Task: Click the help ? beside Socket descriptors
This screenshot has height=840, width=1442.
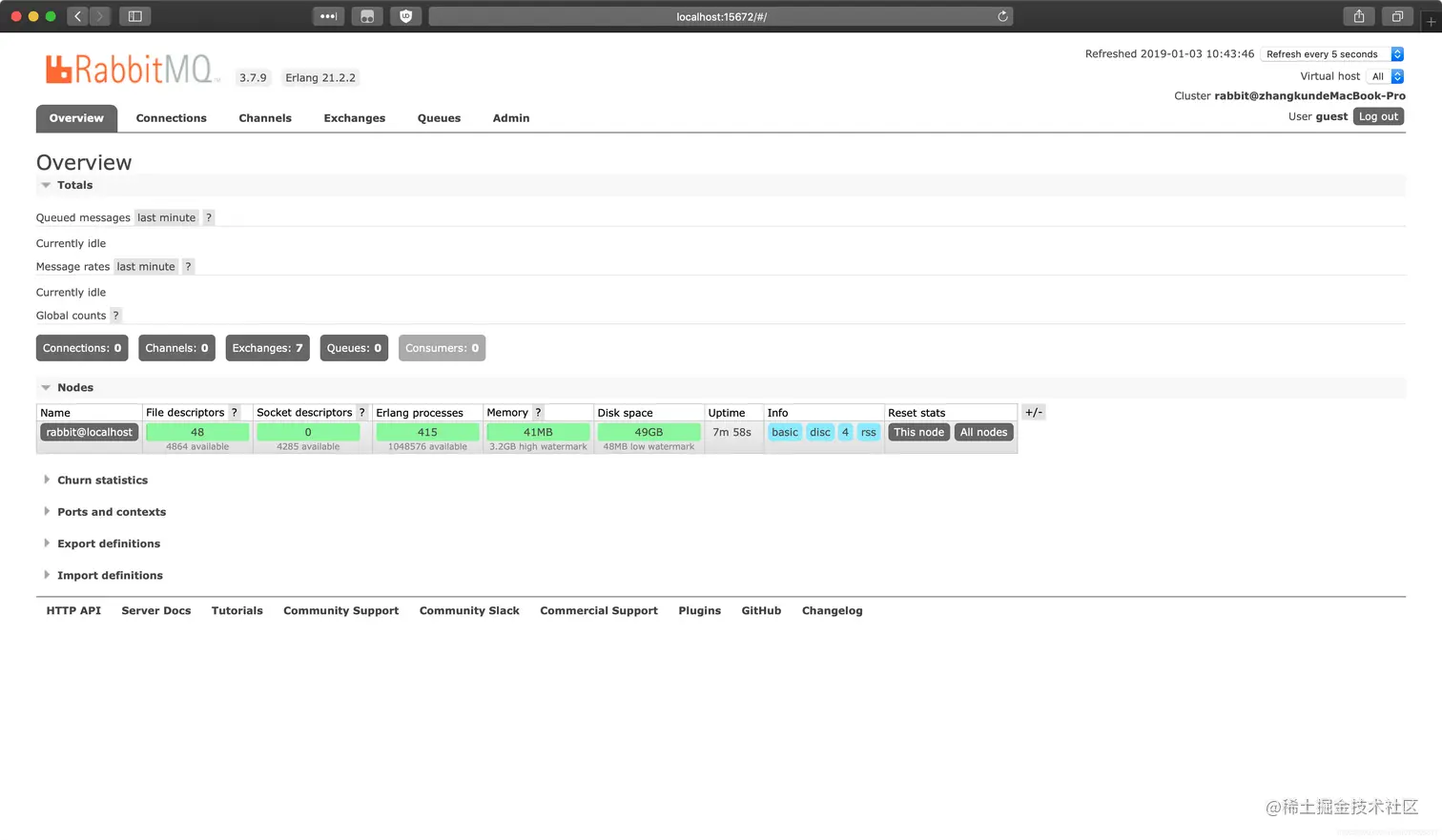Action: point(361,413)
